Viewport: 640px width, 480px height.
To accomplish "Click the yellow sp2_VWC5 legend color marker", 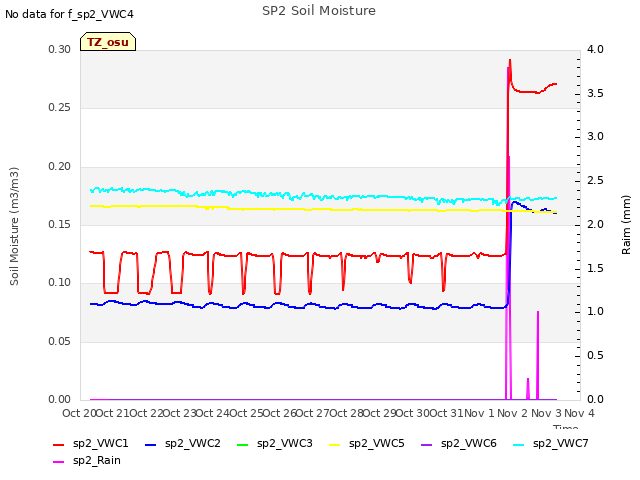I will coord(335,444).
